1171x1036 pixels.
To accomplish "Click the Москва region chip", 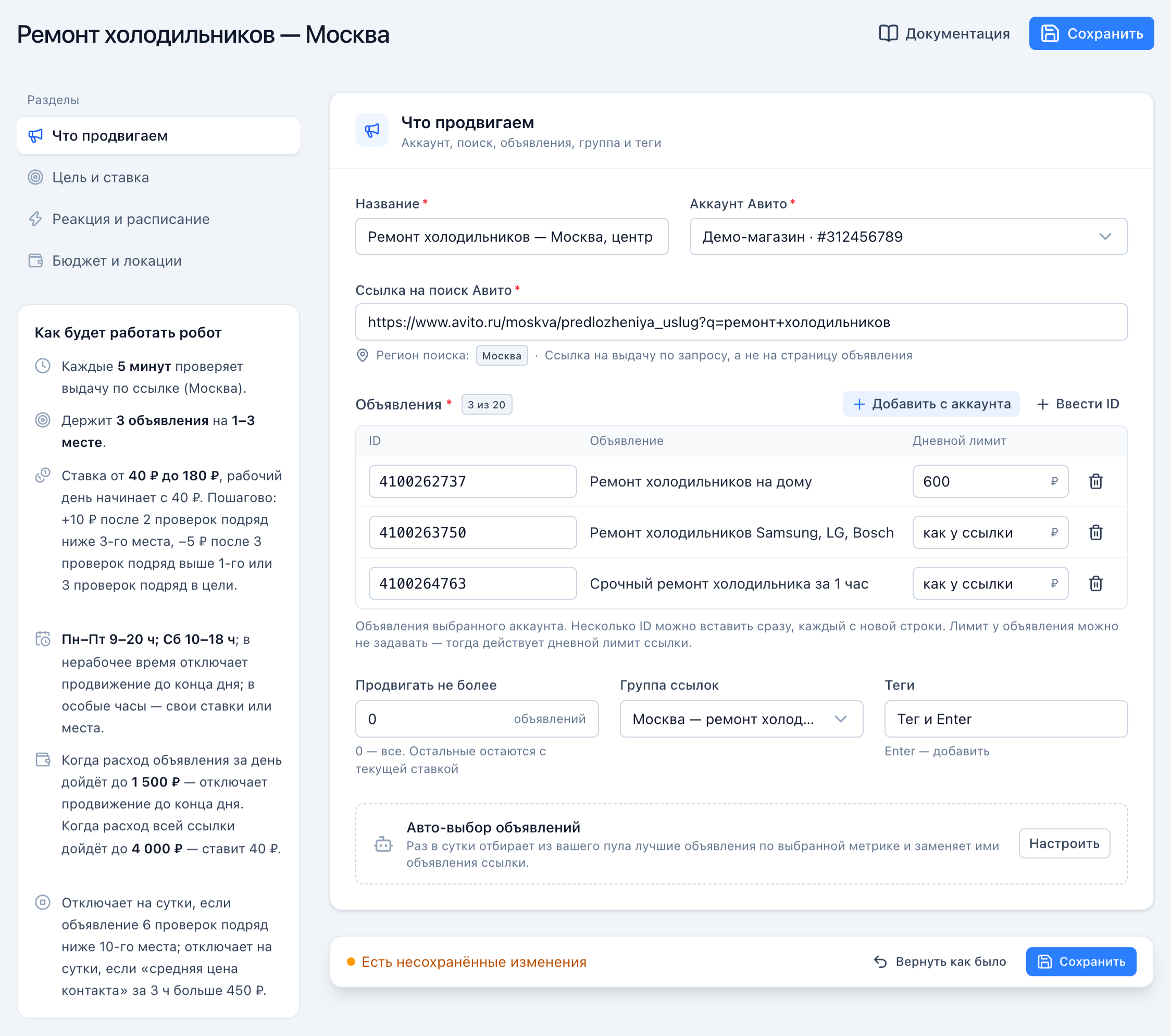I will pyautogui.click(x=501, y=356).
